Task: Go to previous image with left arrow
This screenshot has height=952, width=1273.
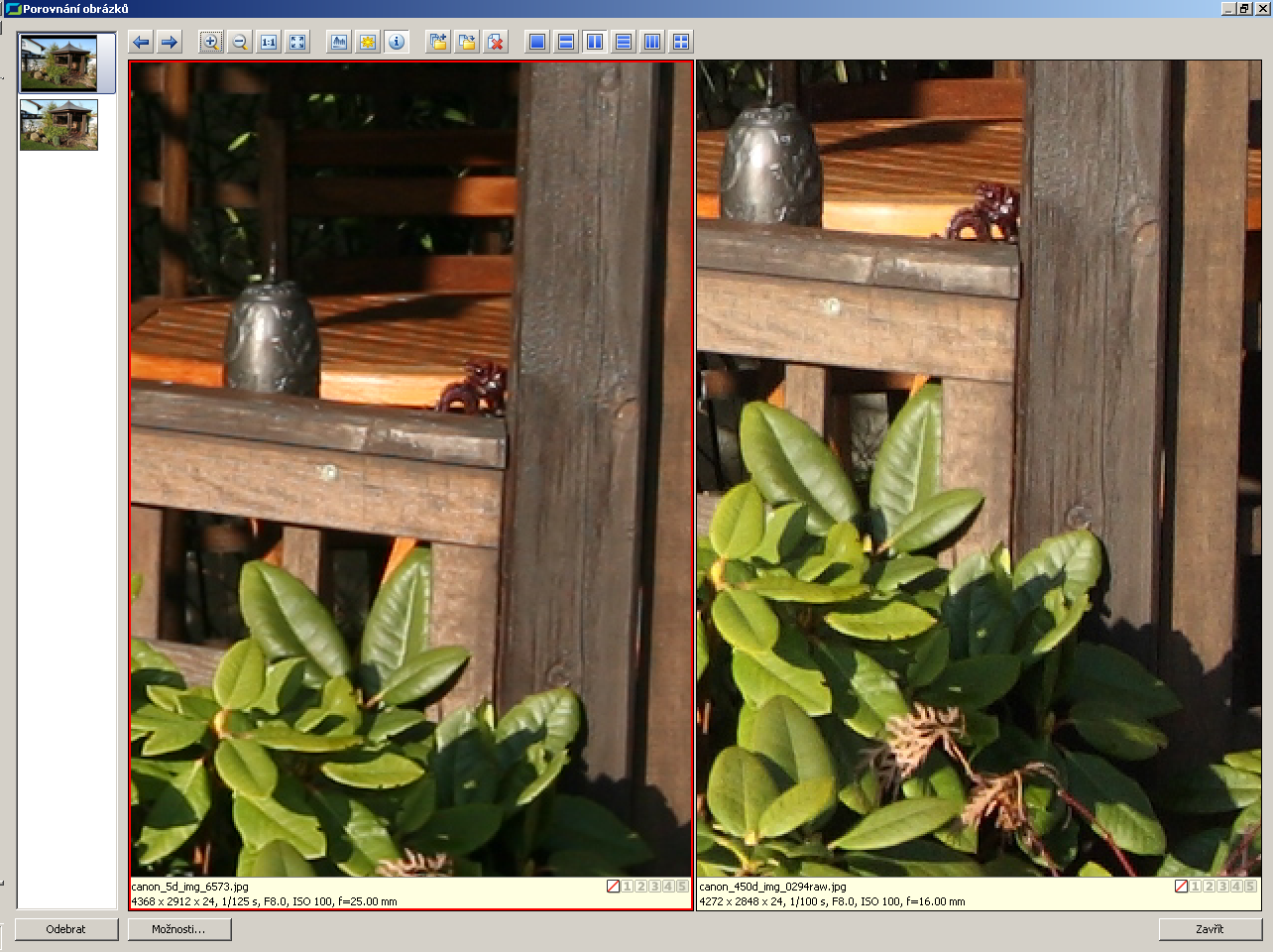Action: (x=141, y=42)
